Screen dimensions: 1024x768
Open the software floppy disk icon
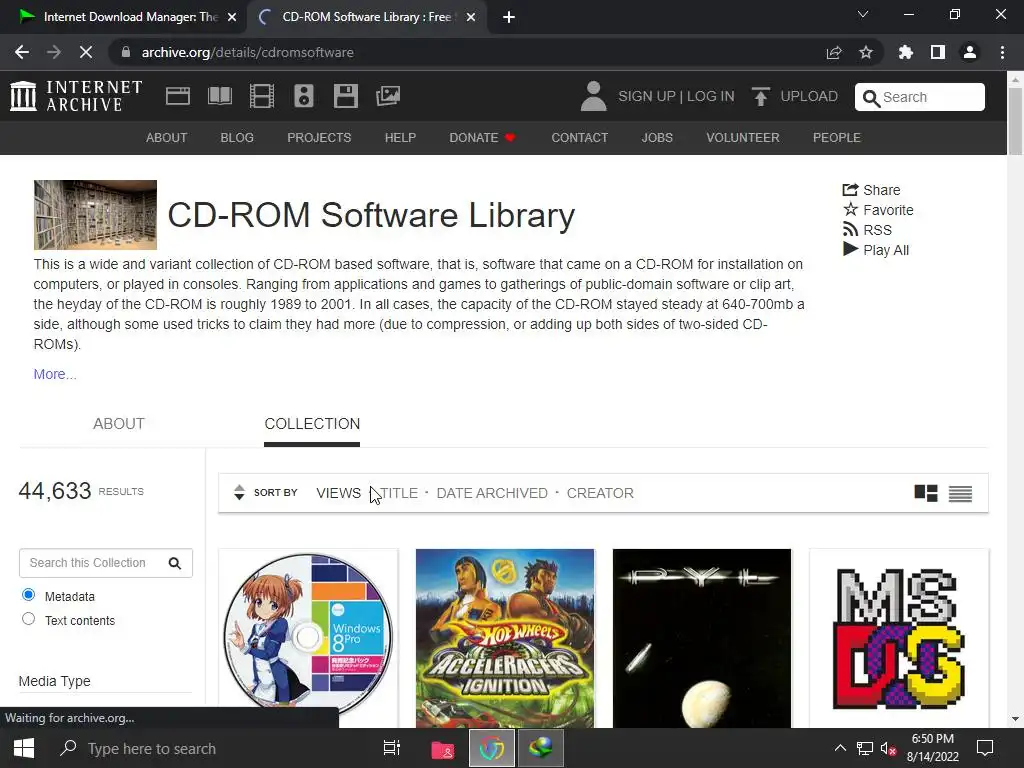coord(345,96)
